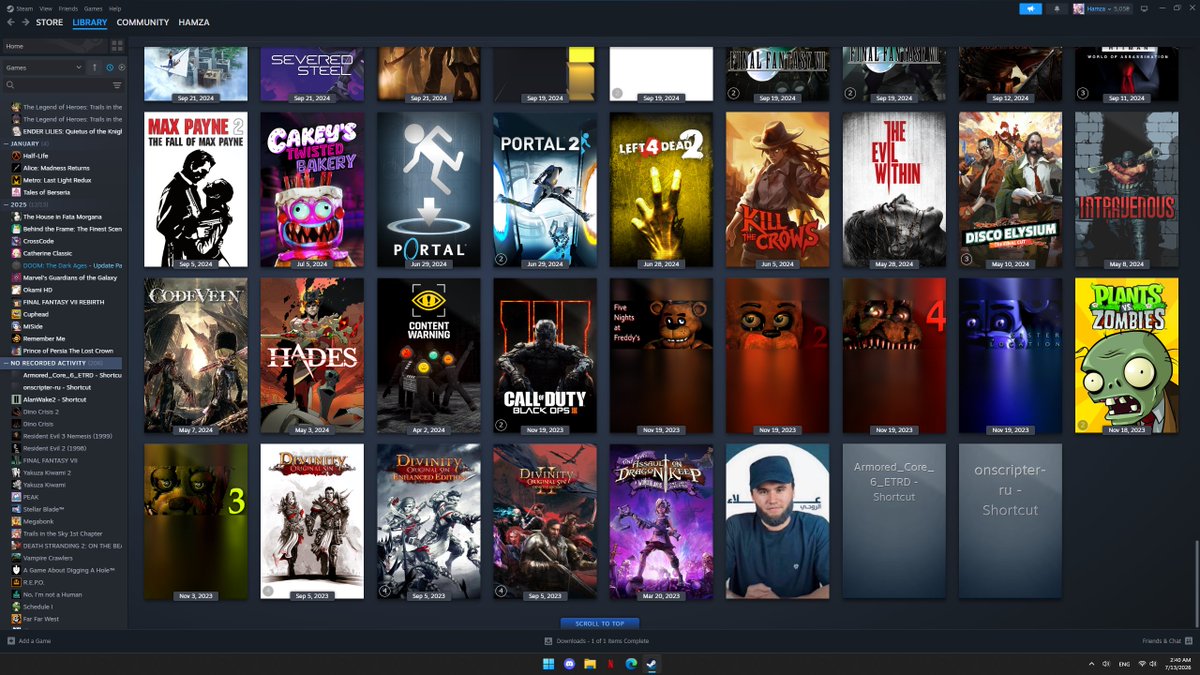
Task: Click the sort ascending arrow icon
Action: click(x=95, y=67)
